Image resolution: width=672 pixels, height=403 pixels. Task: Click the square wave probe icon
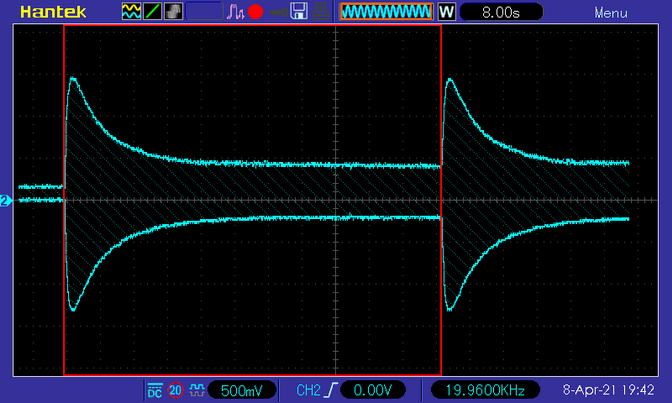click(197, 390)
